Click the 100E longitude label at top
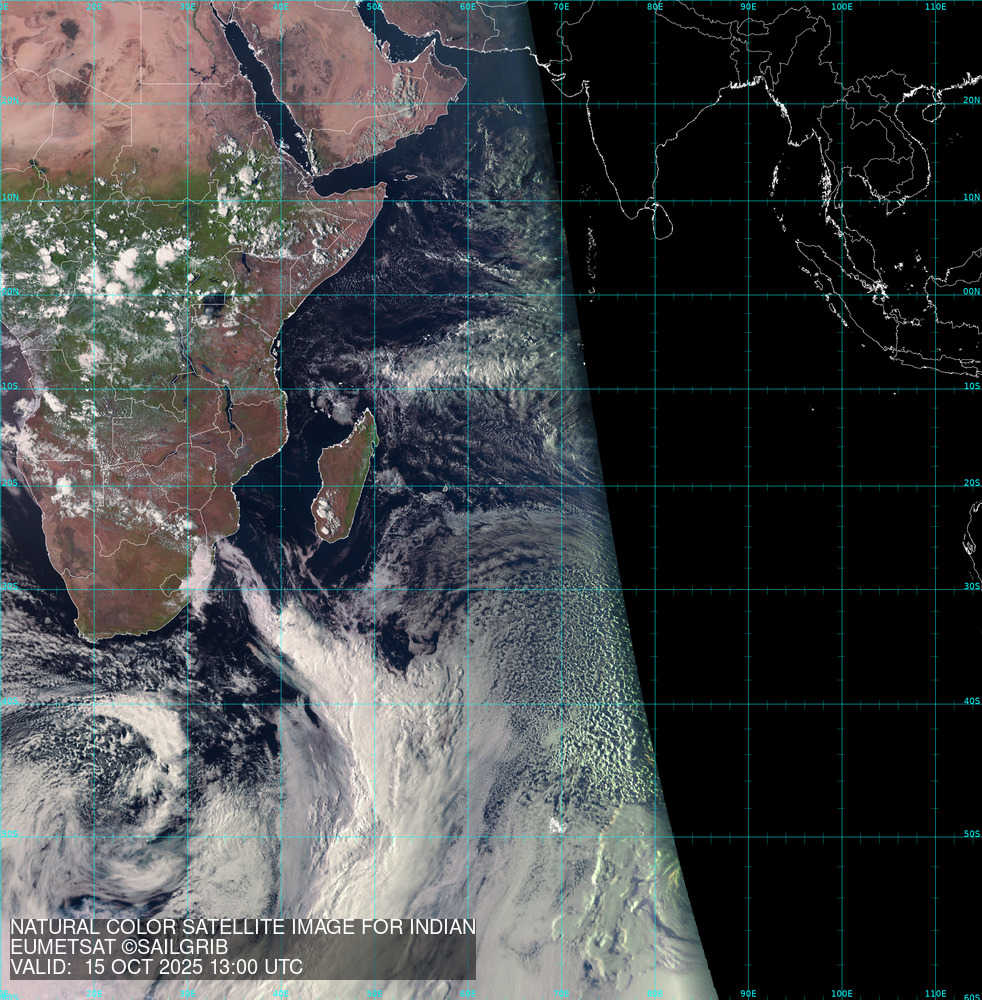This screenshot has width=982, height=1000. click(842, 7)
